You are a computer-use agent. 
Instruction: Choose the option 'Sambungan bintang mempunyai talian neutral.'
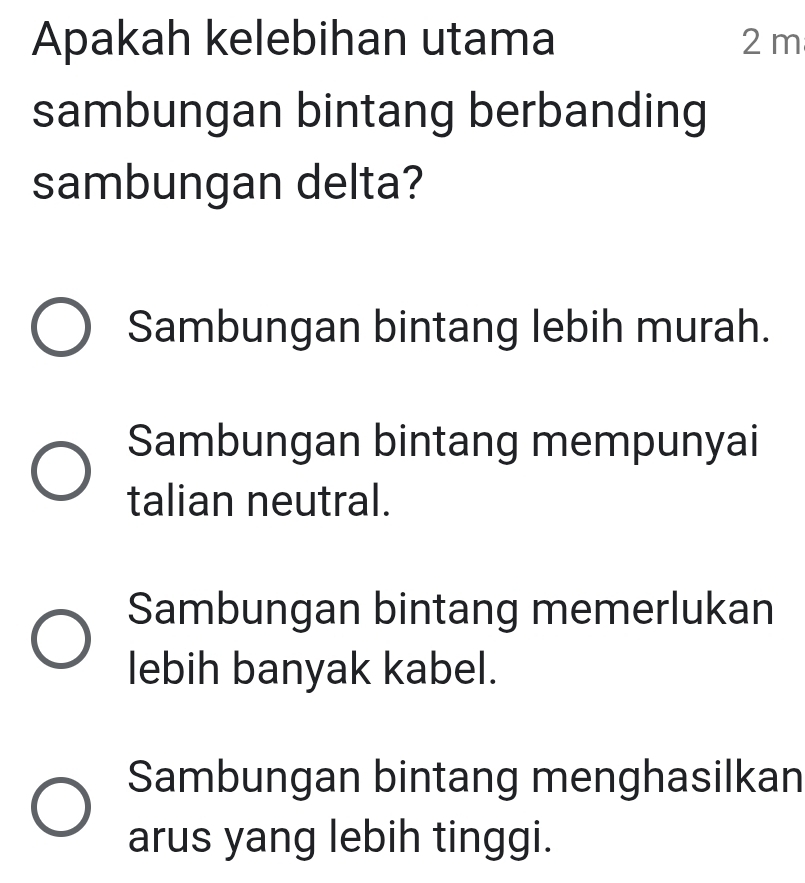[x=62, y=468]
